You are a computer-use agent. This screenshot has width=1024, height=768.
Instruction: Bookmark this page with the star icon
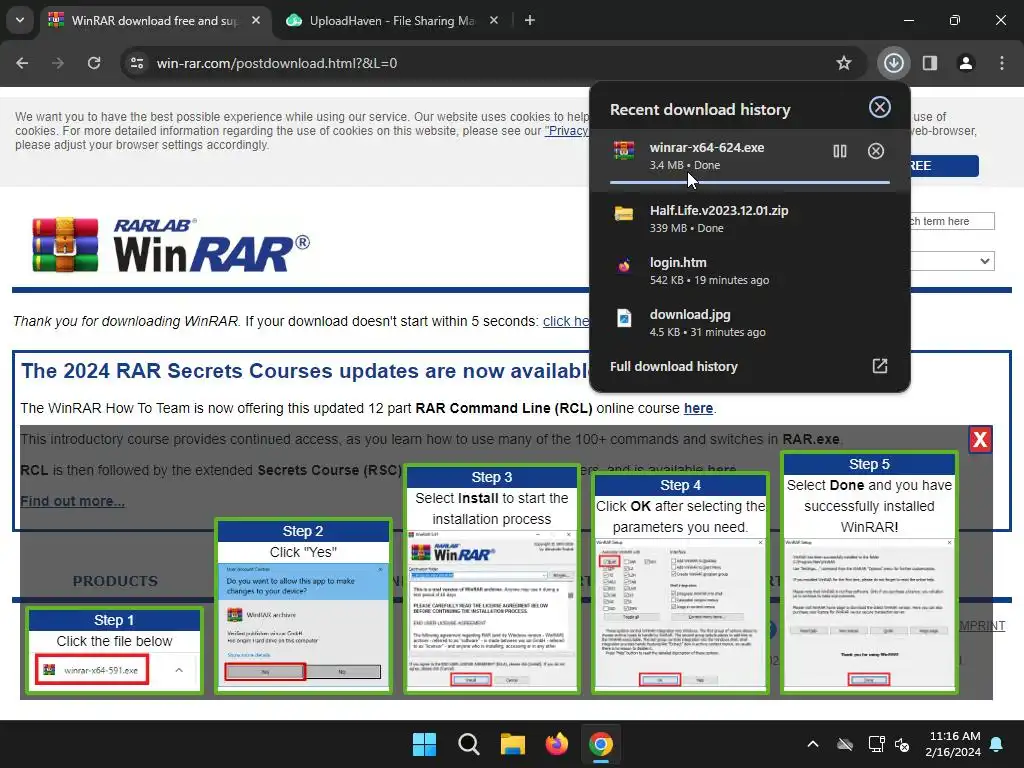click(x=844, y=63)
